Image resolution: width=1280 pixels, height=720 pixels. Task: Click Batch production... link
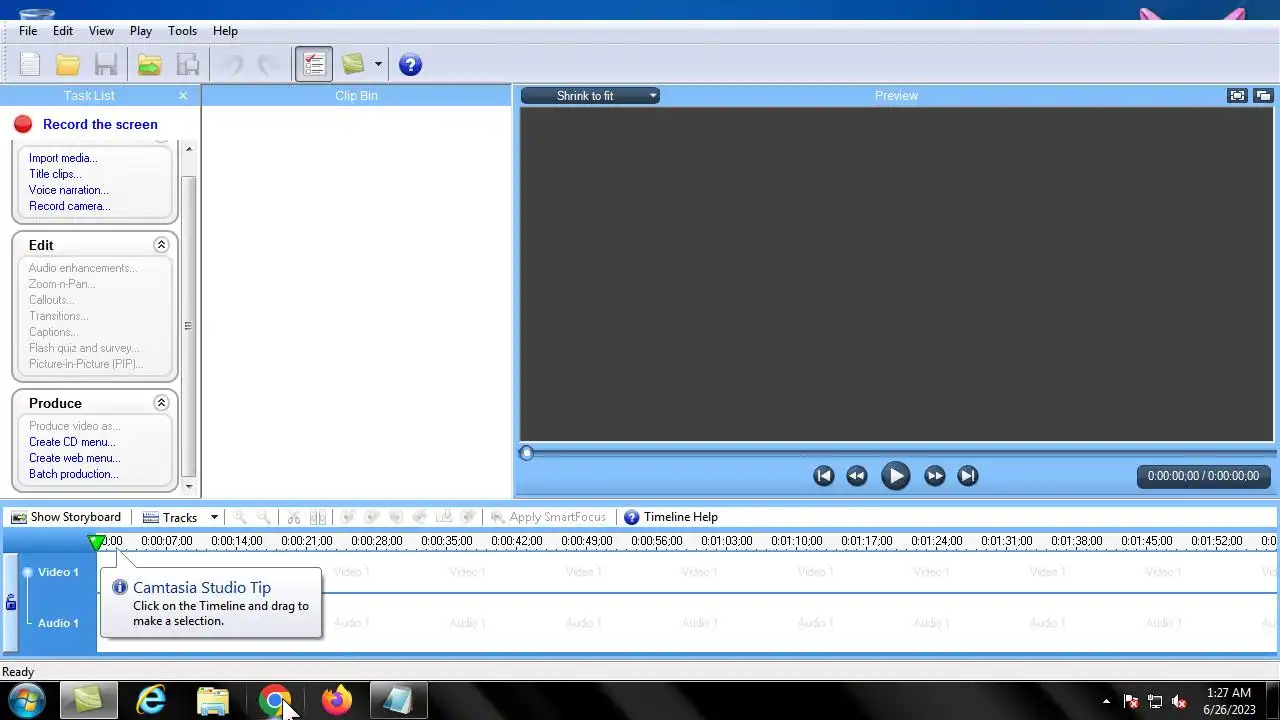[74, 474]
